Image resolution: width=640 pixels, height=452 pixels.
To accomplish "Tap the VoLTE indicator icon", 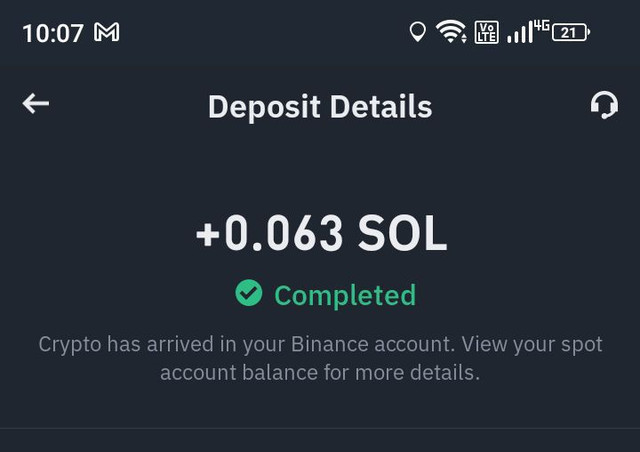I will tap(487, 32).
